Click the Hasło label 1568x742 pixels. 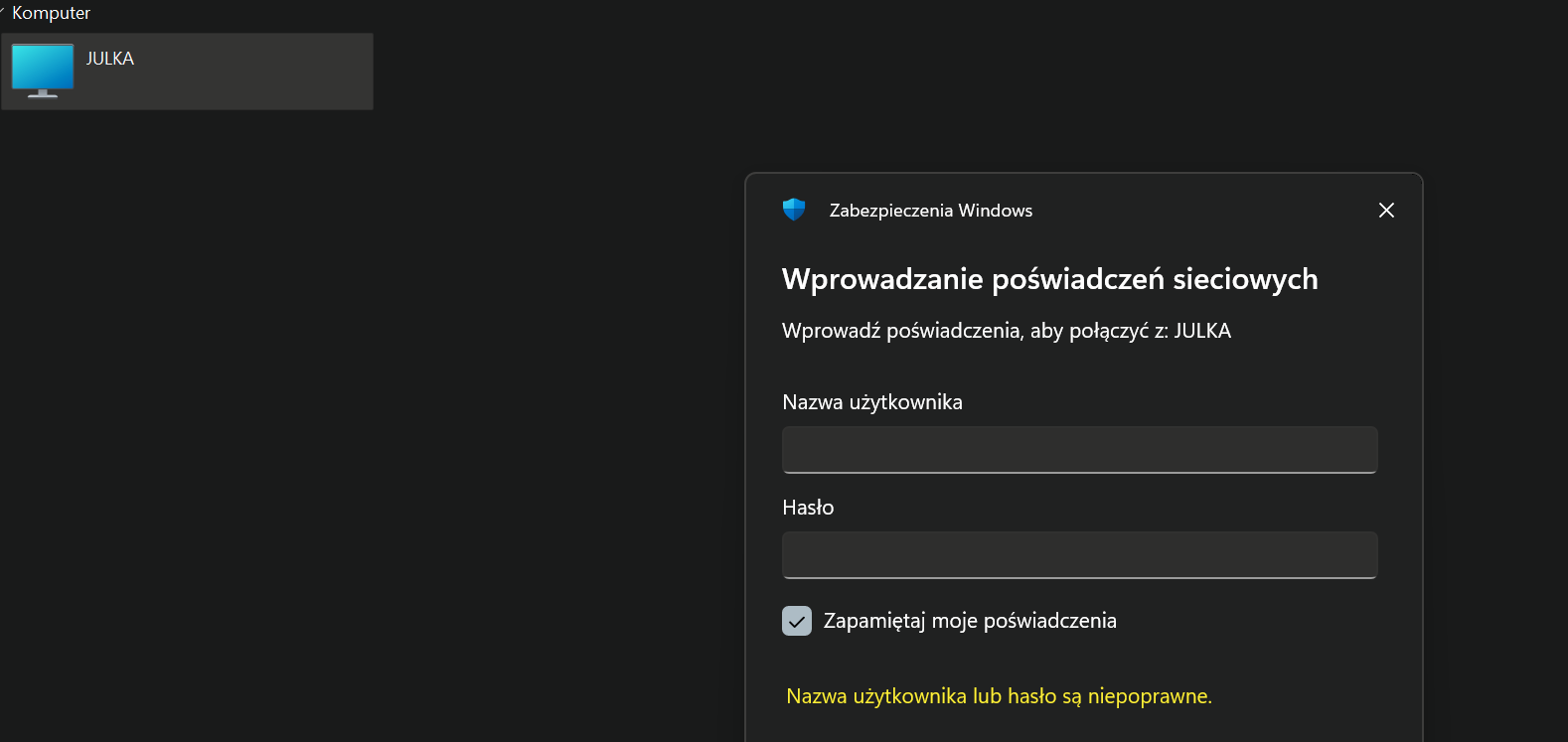point(808,508)
